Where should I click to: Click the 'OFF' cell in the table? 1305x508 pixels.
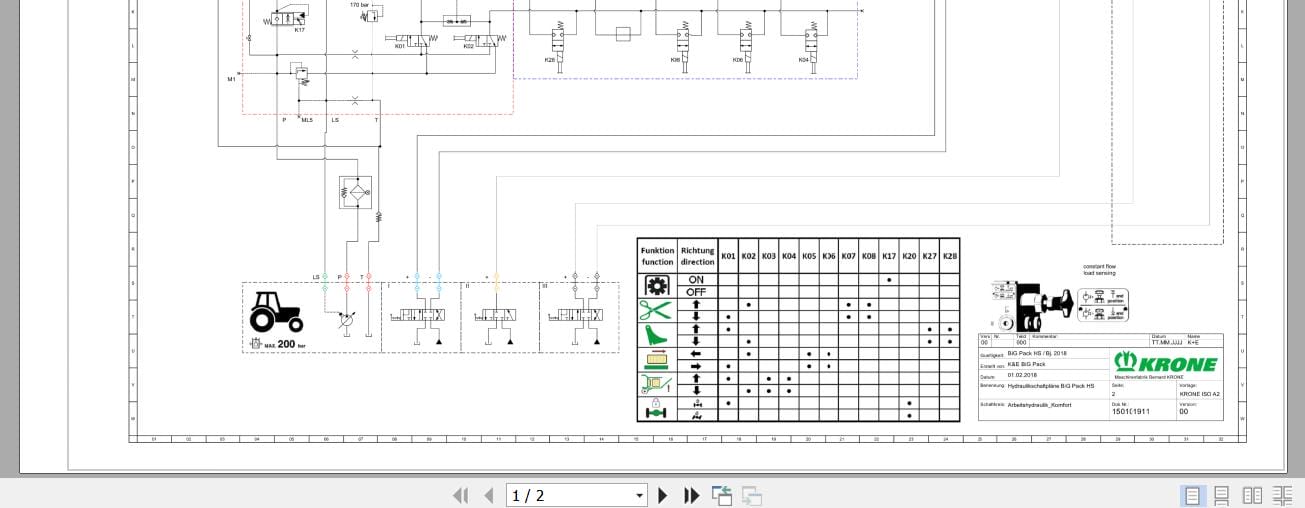point(697,292)
